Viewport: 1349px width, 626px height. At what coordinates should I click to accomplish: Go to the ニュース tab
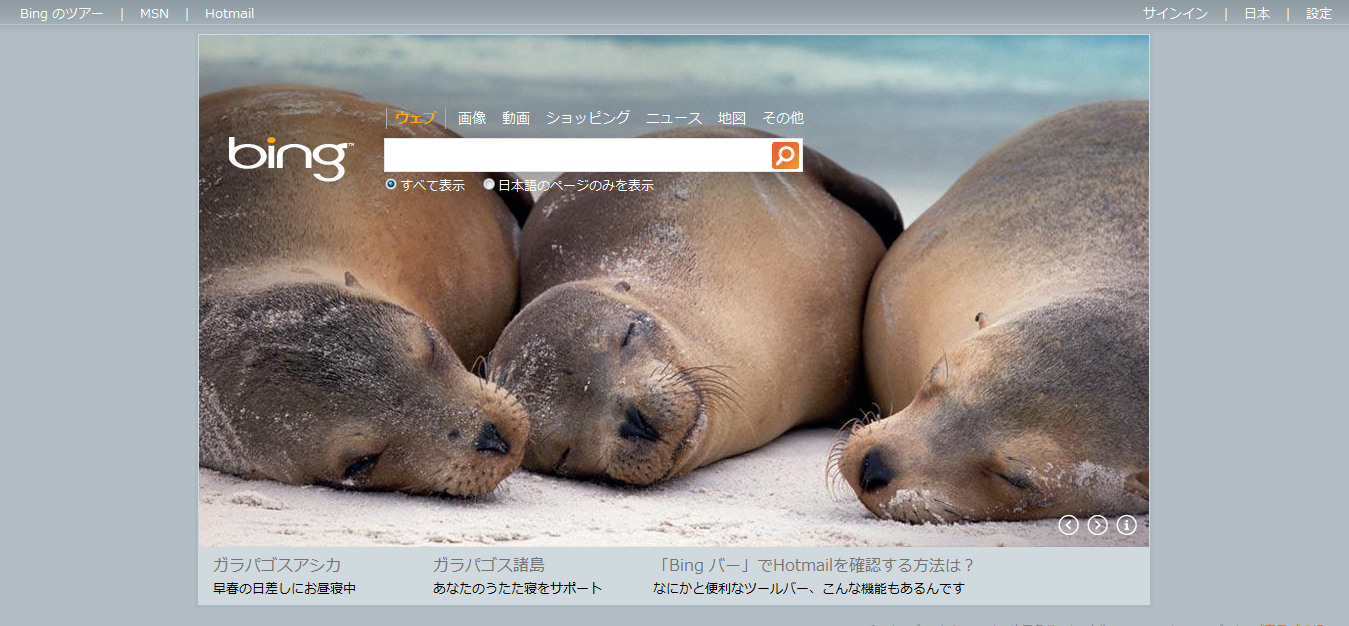tap(673, 118)
